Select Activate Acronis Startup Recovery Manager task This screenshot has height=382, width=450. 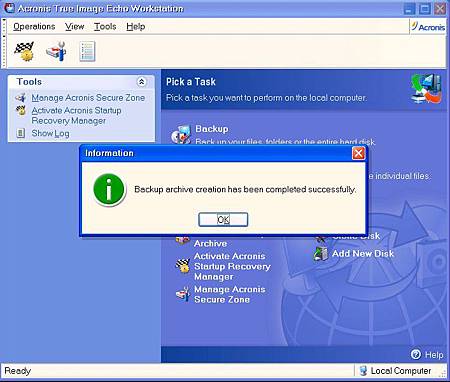(x=232, y=266)
